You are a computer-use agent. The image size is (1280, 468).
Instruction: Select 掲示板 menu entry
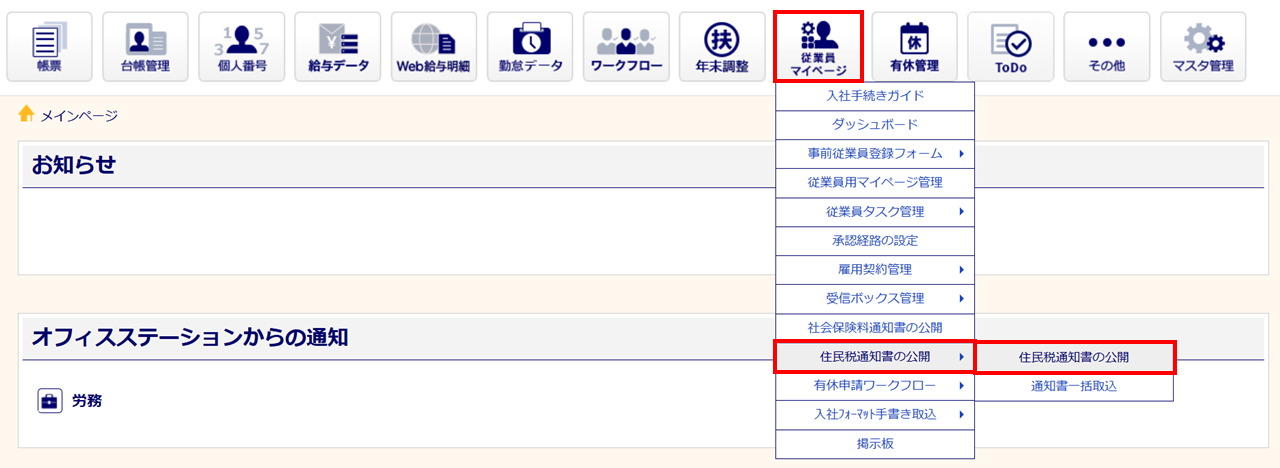click(875, 444)
